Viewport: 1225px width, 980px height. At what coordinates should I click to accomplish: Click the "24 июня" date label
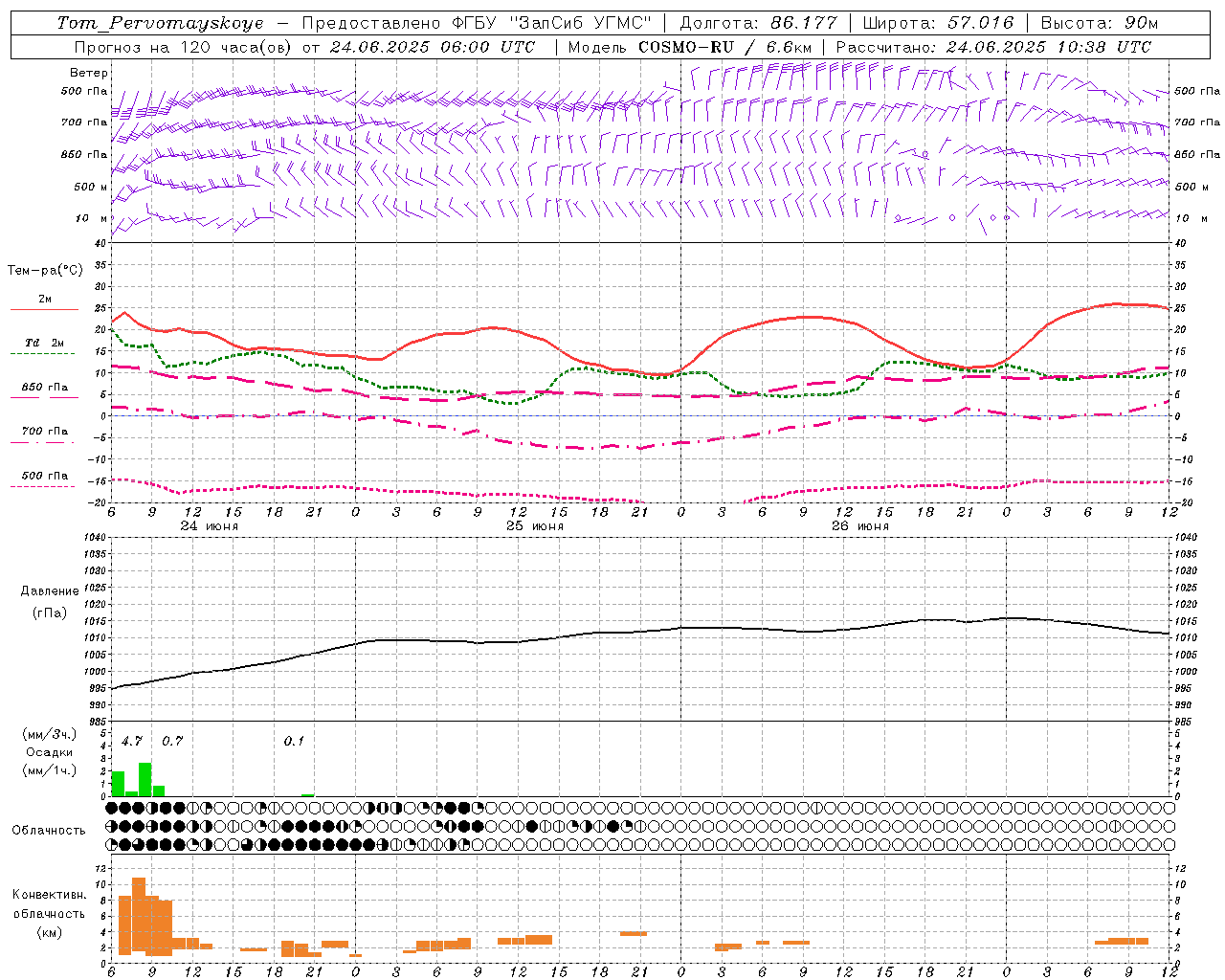coord(210,526)
